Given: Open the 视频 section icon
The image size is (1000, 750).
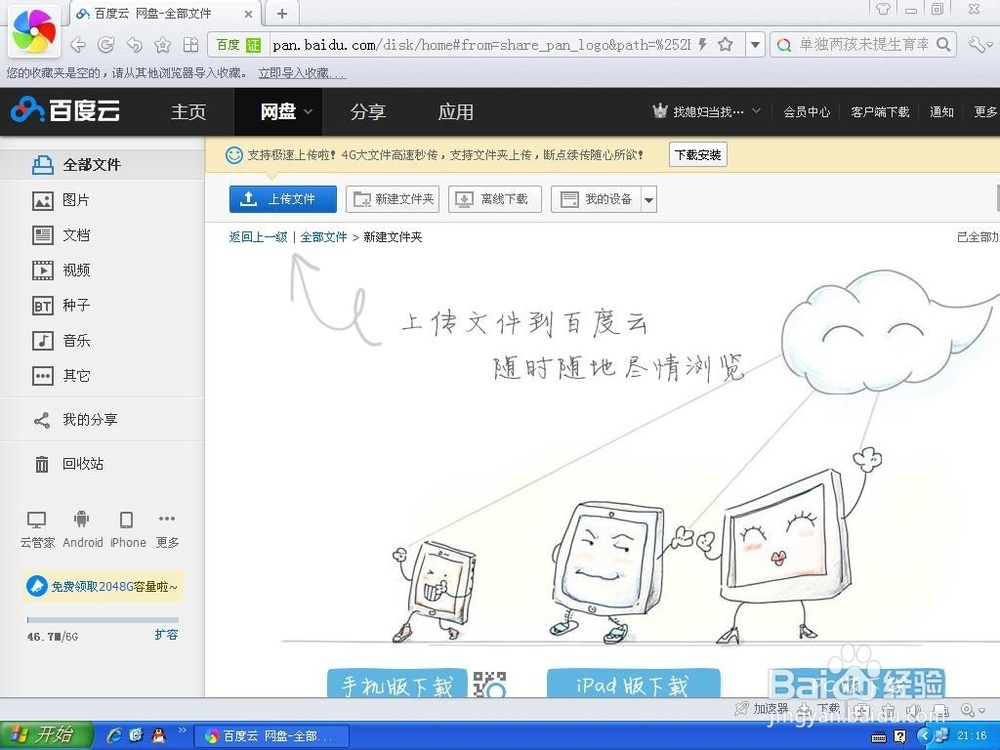Looking at the screenshot, I should point(42,269).
